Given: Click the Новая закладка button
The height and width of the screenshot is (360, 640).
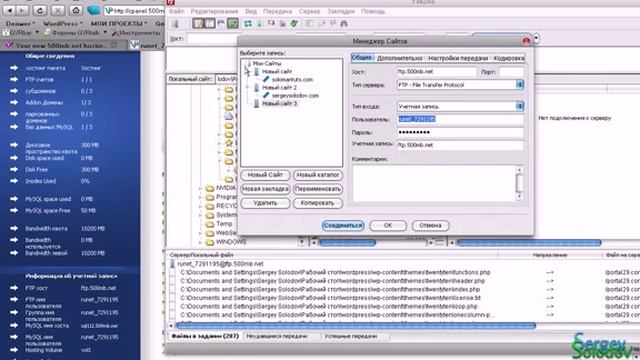Looking at the screenshot, I should [265, 189].
